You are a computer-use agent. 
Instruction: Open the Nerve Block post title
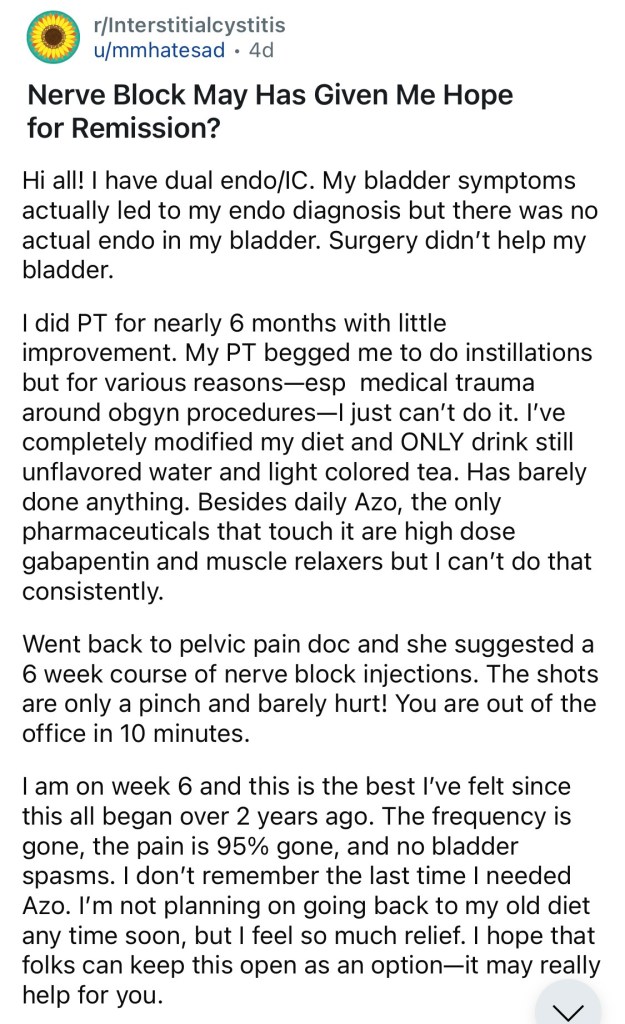(x=270, y=111)
